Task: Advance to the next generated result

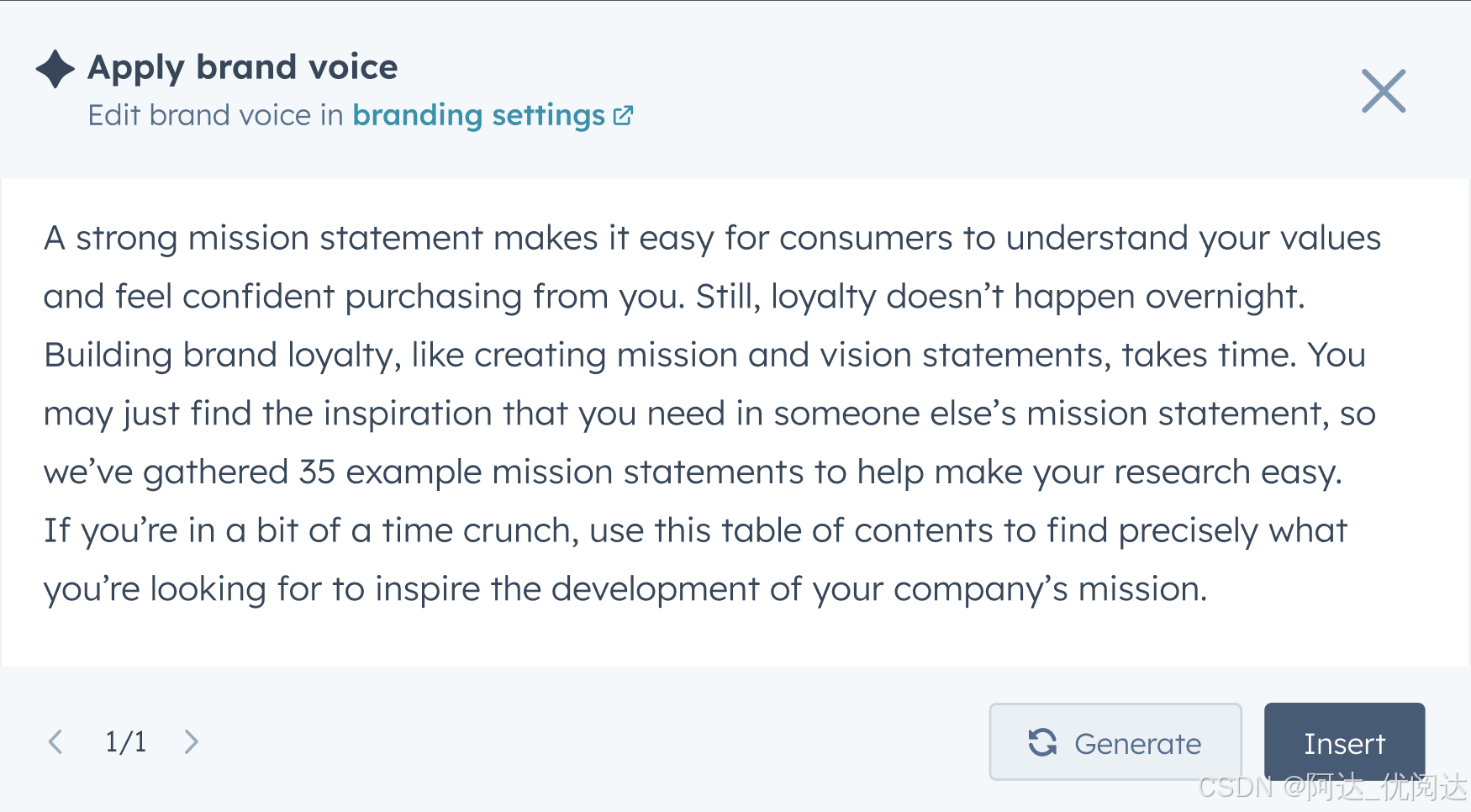Action: pyautogui.click(x=192, y=742)
